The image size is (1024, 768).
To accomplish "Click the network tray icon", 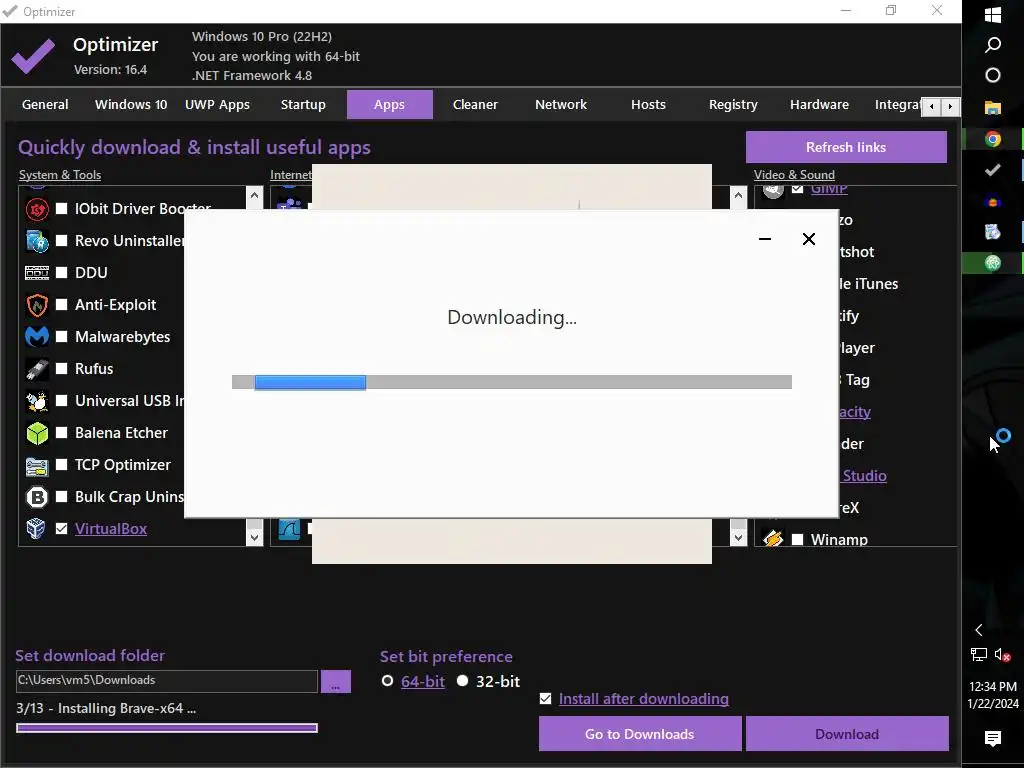I will point(978,654).
